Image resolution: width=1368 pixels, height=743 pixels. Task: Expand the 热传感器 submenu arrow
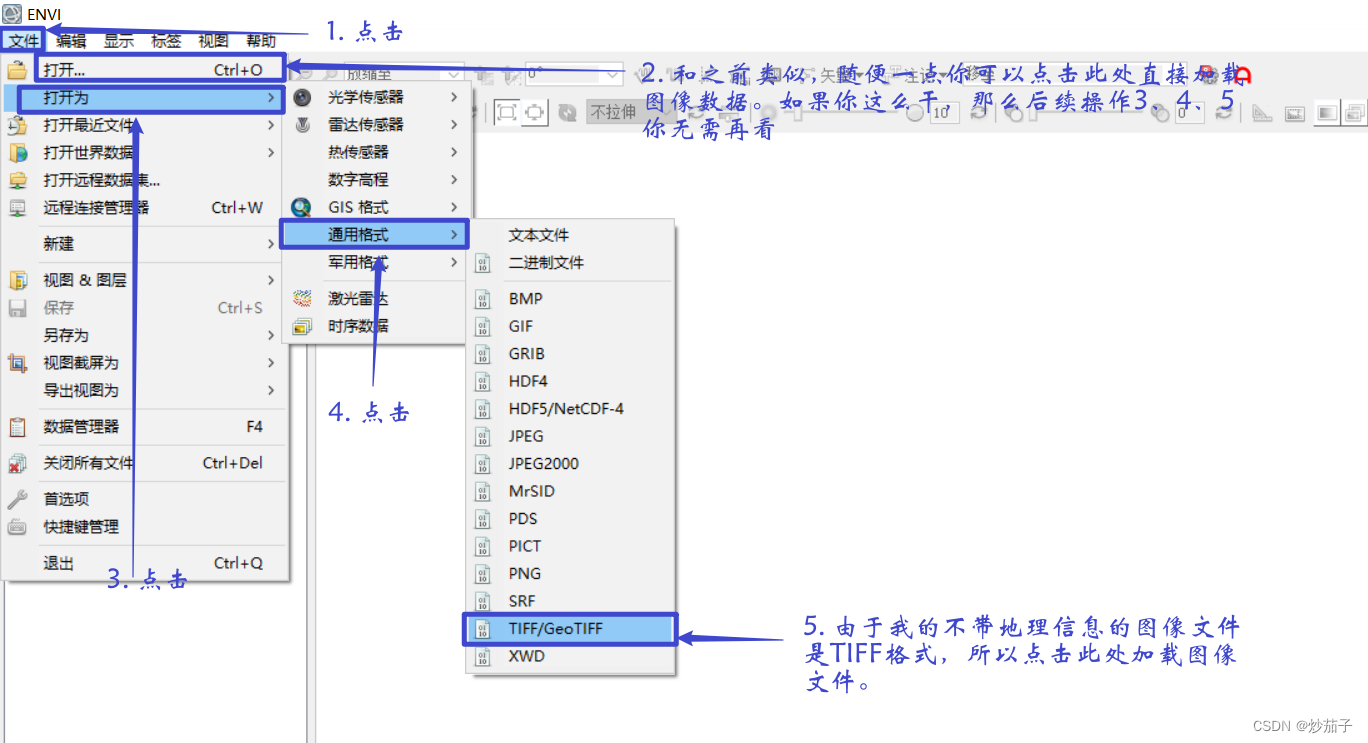pos(454,152)
